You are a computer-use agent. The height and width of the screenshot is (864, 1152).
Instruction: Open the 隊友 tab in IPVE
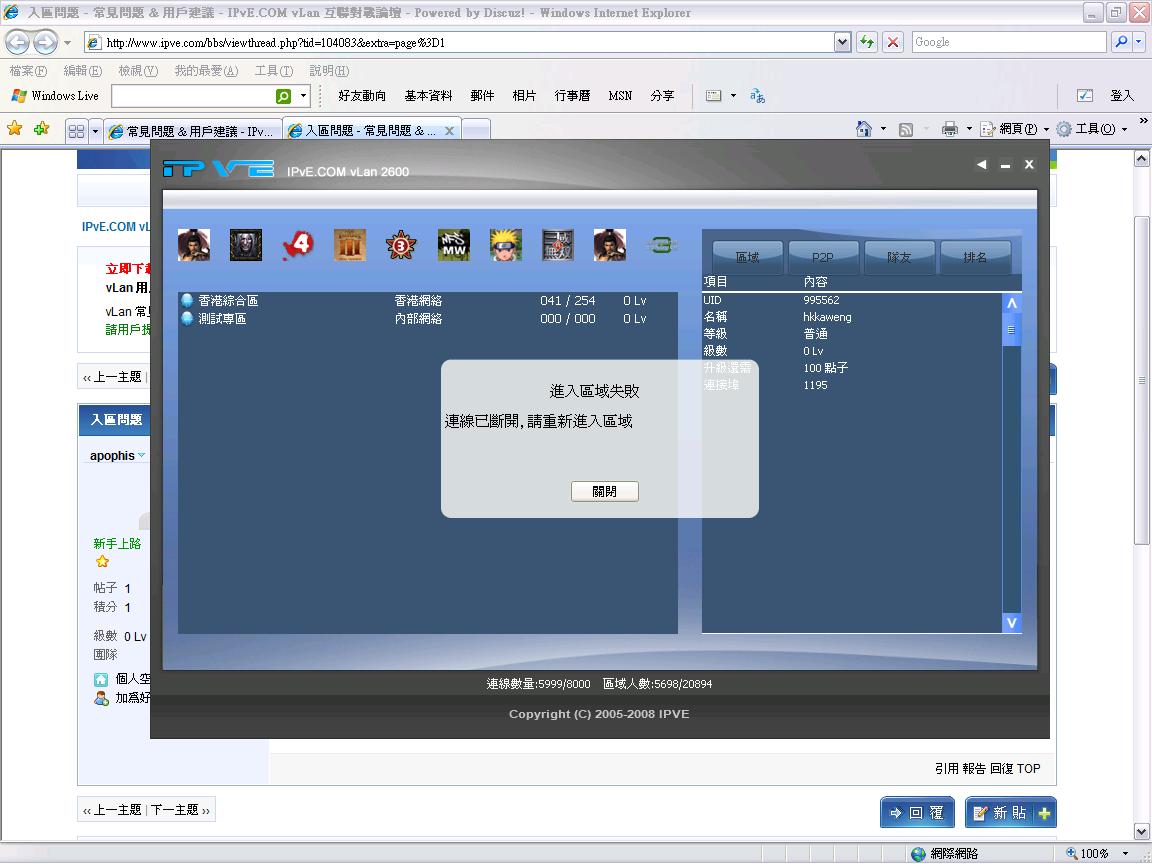[x=899, y=256]
